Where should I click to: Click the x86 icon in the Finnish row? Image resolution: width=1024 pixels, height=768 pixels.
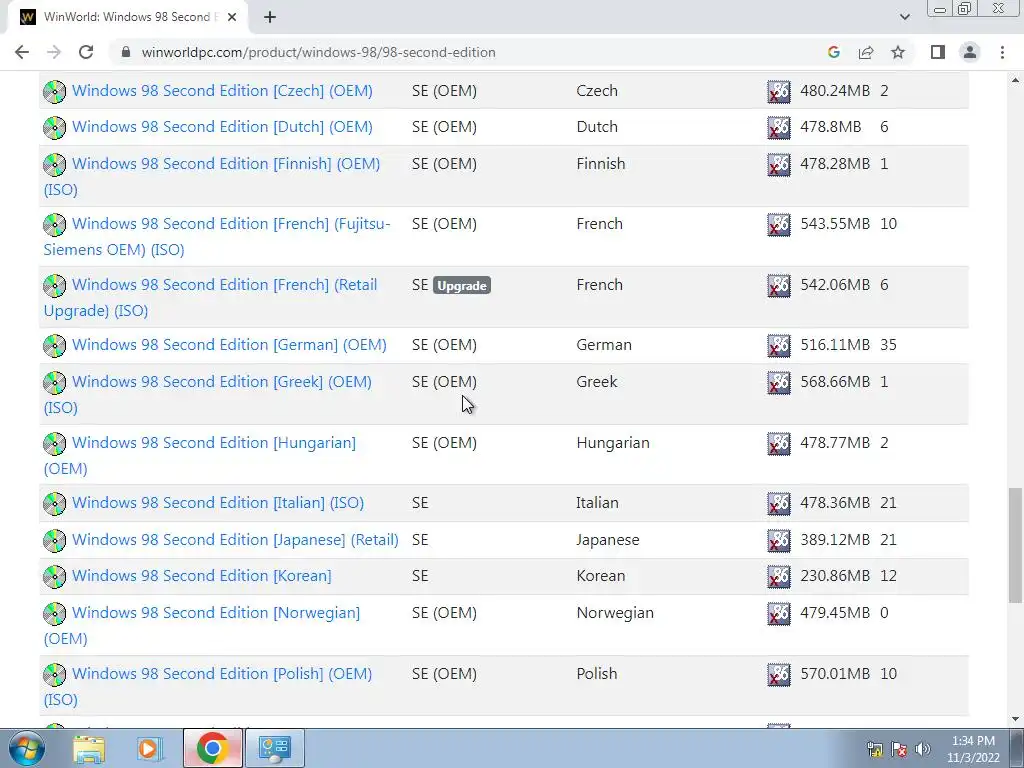[x=778, y=165]
